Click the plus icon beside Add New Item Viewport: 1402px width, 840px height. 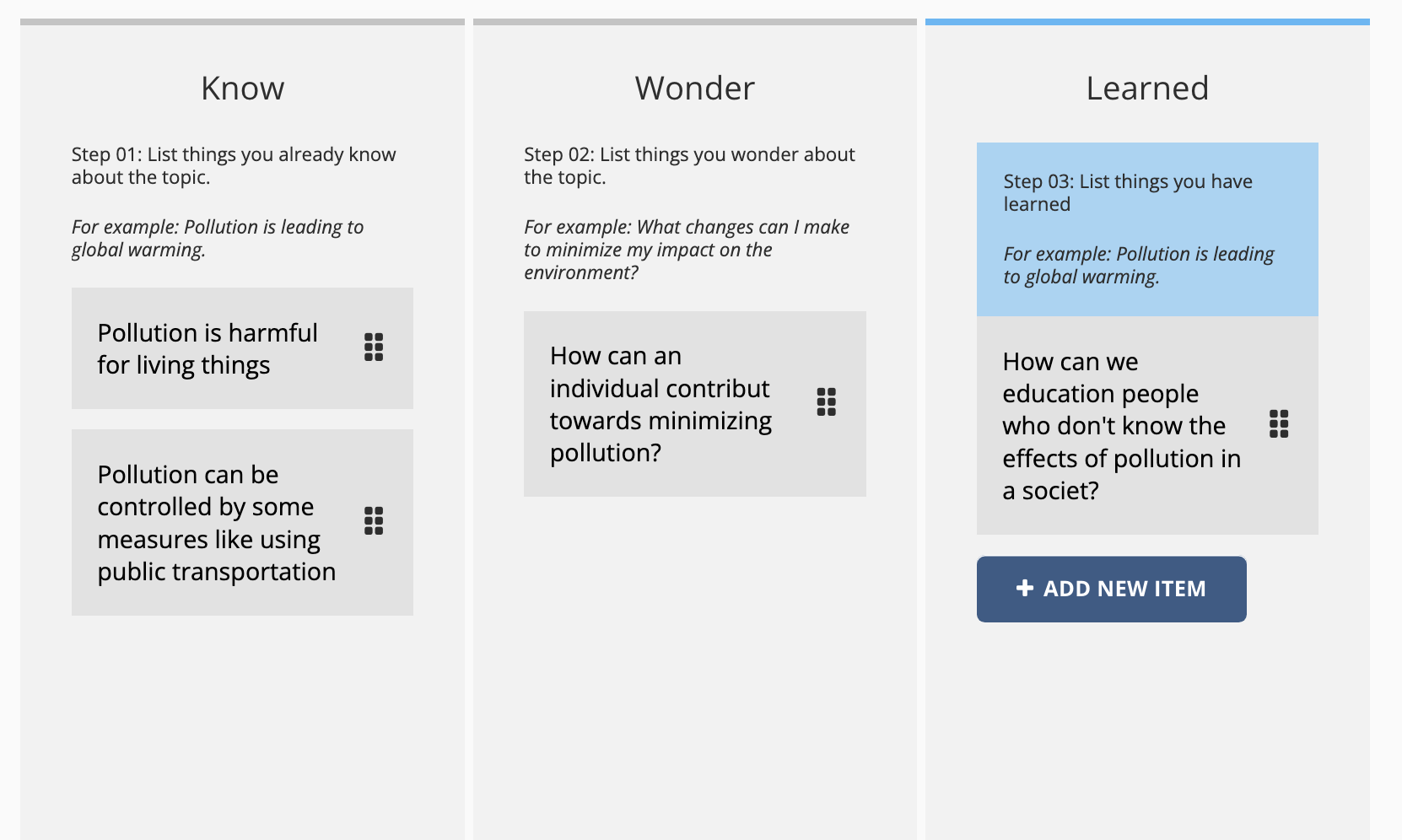pyautogui.click(x=1025, y=588)
